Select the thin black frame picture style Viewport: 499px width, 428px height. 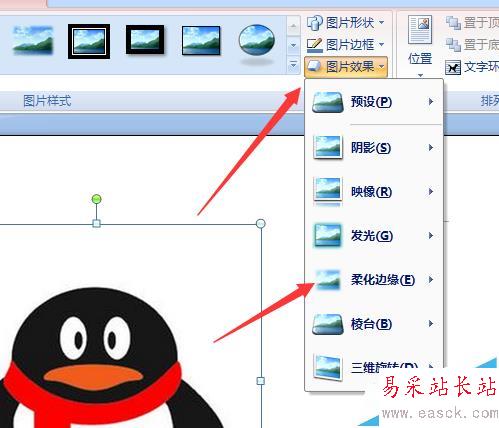(x=201, y=41)
